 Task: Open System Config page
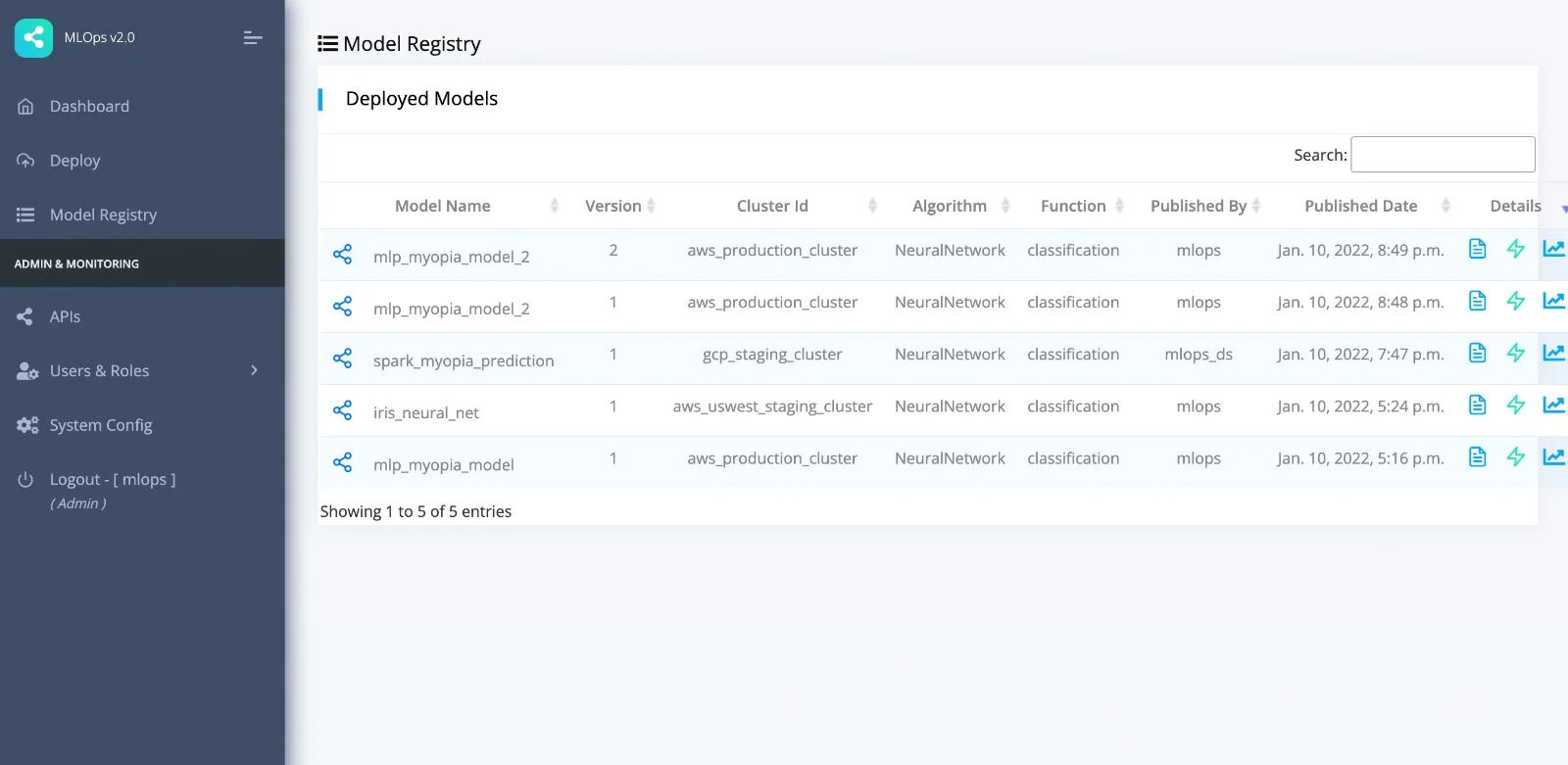(x=101, y=425)
